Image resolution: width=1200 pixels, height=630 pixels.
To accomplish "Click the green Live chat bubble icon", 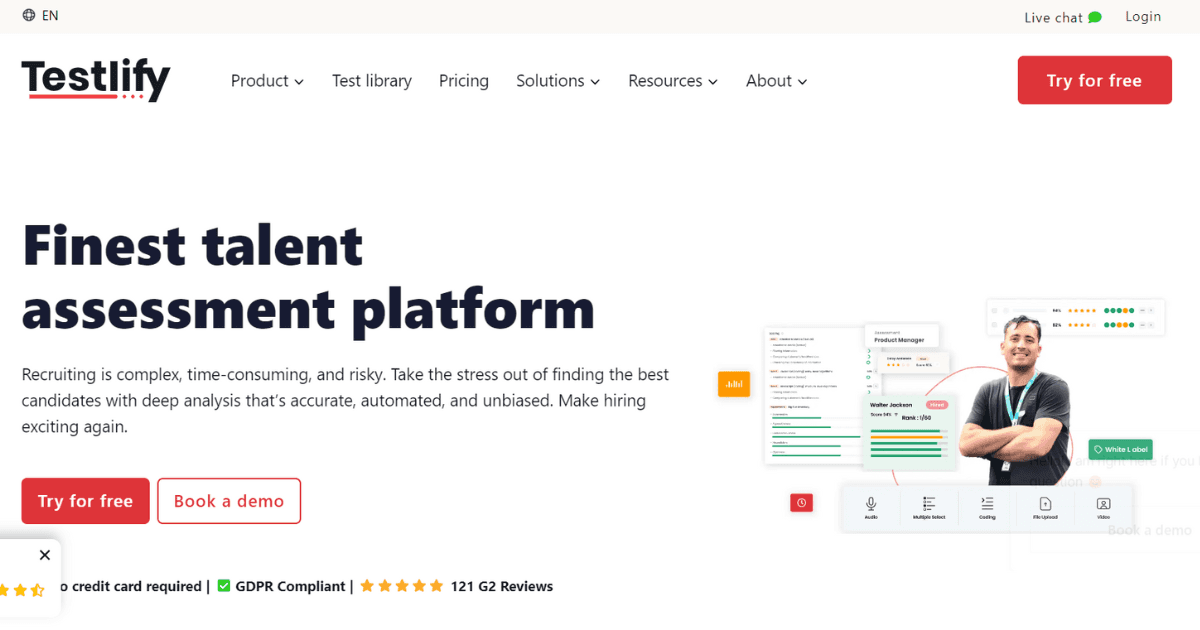I will click(1095, 17).
